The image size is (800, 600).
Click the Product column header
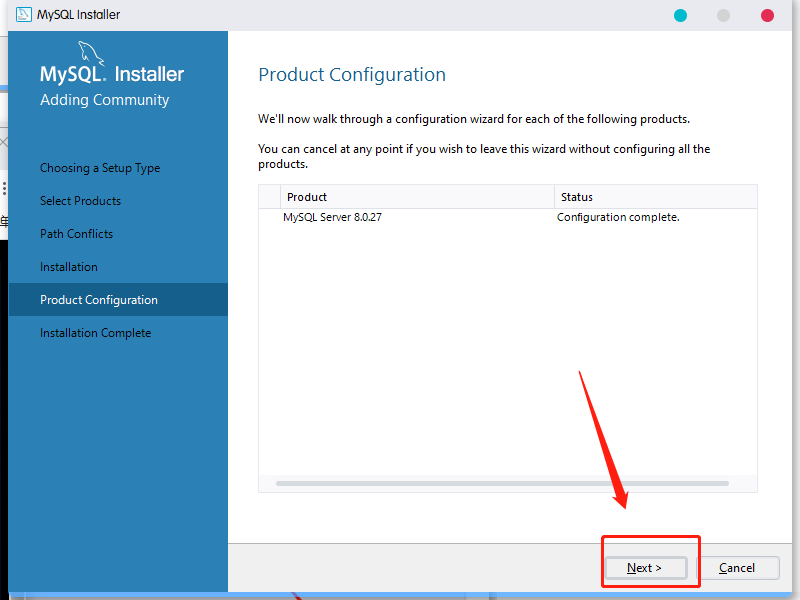coord(417,197)
